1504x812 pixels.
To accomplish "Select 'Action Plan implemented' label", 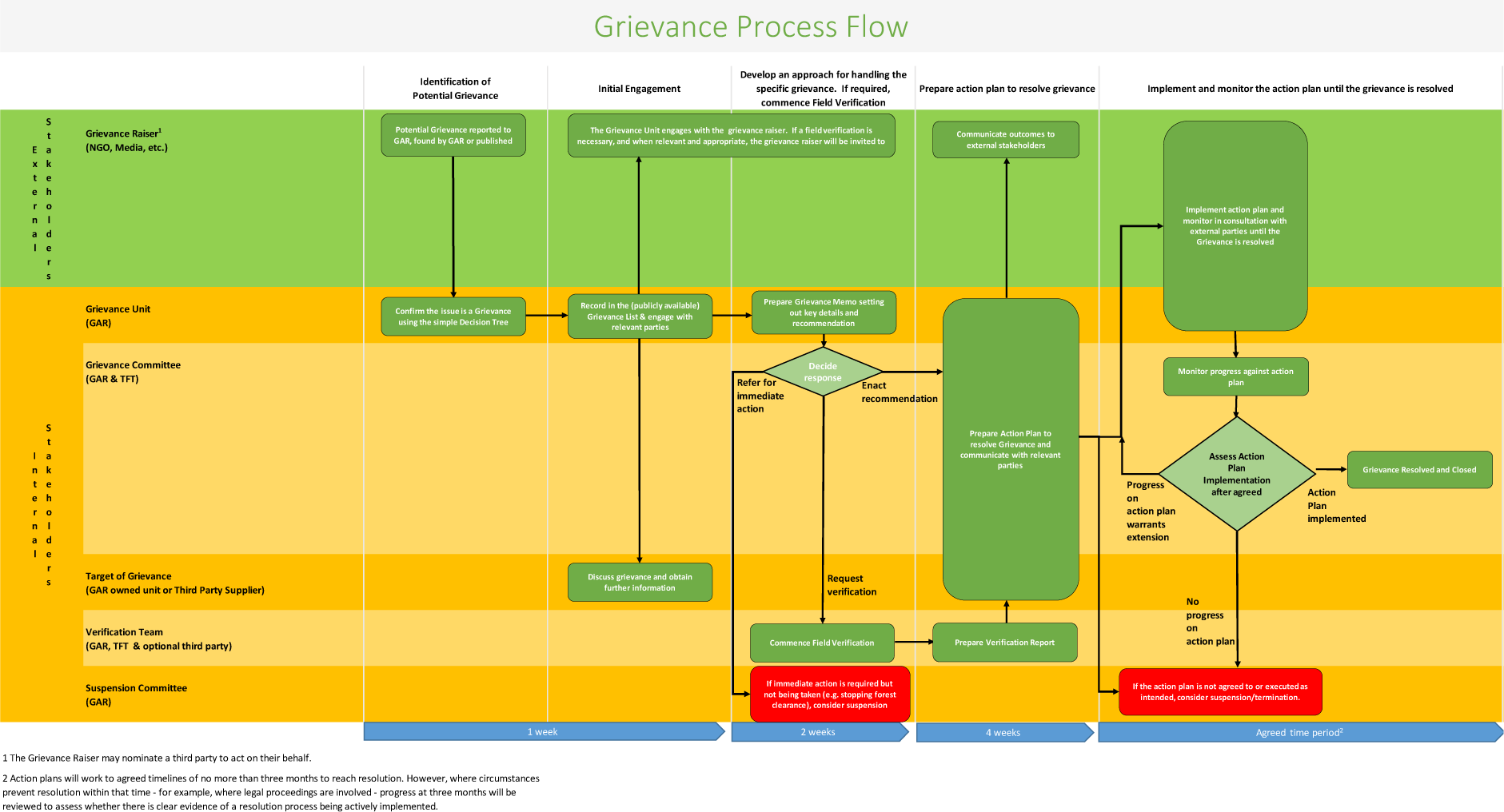I will click(1336, 505).
